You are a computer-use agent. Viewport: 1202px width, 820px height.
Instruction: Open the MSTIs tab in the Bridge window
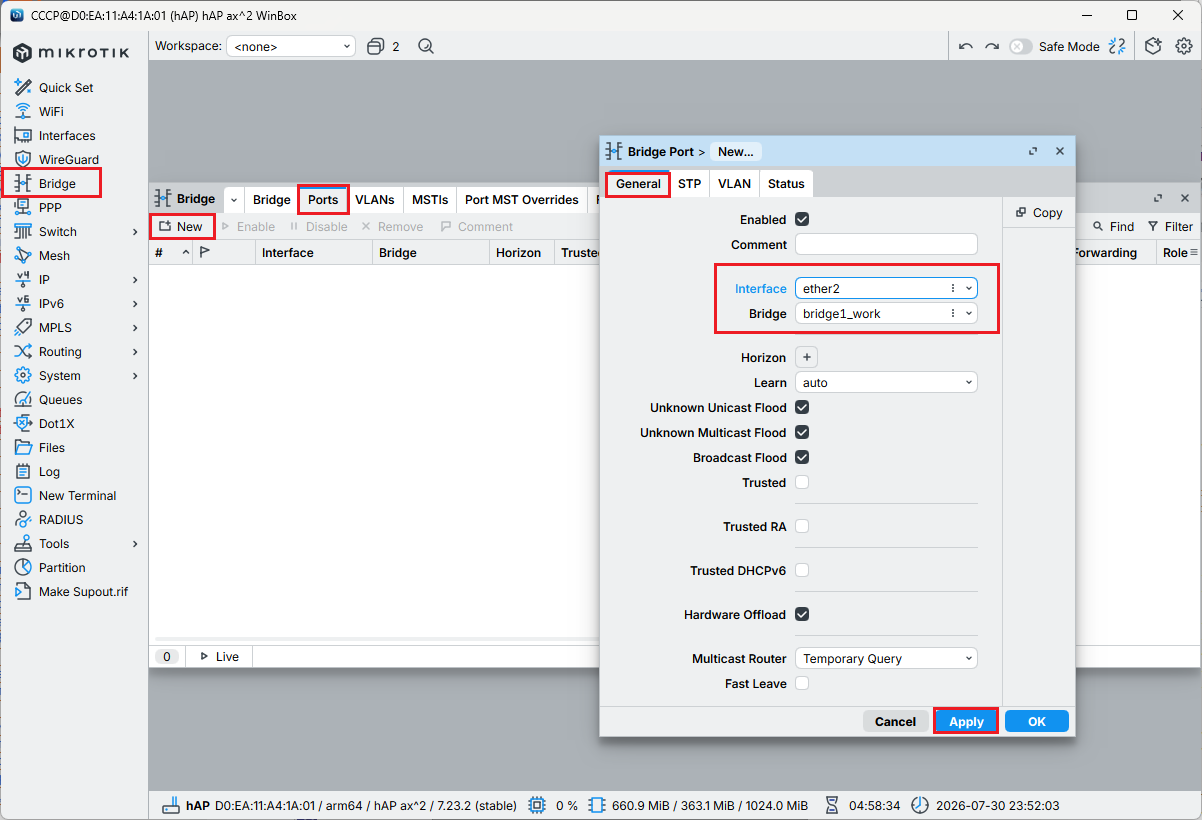[430, 199]
